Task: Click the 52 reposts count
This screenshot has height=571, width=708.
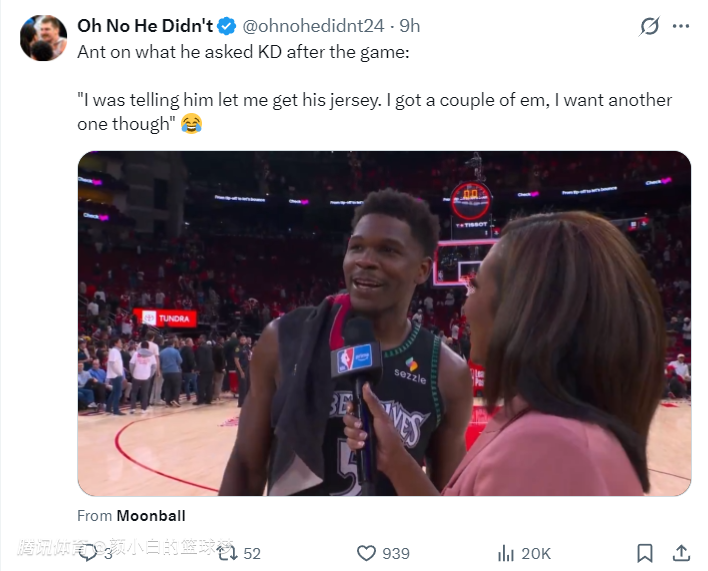Action: pos(252,553)
